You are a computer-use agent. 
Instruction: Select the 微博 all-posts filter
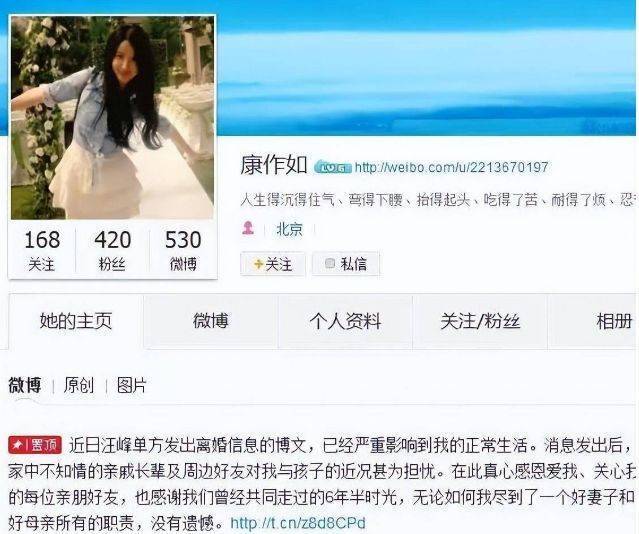[25, 385]
